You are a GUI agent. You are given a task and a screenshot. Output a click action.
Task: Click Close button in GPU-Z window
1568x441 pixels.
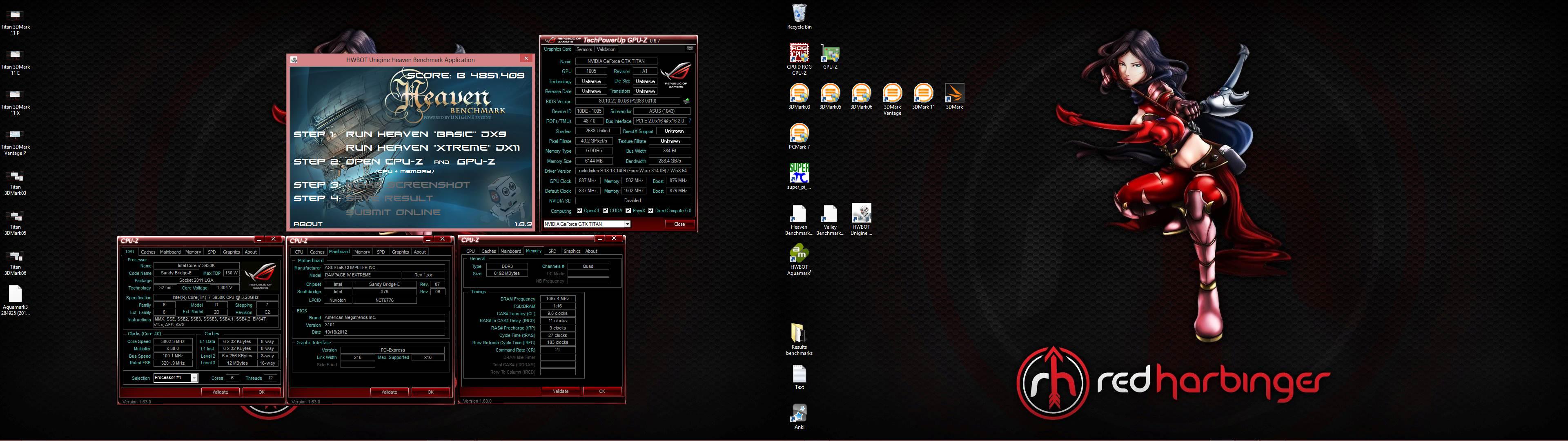pos(679,224)
